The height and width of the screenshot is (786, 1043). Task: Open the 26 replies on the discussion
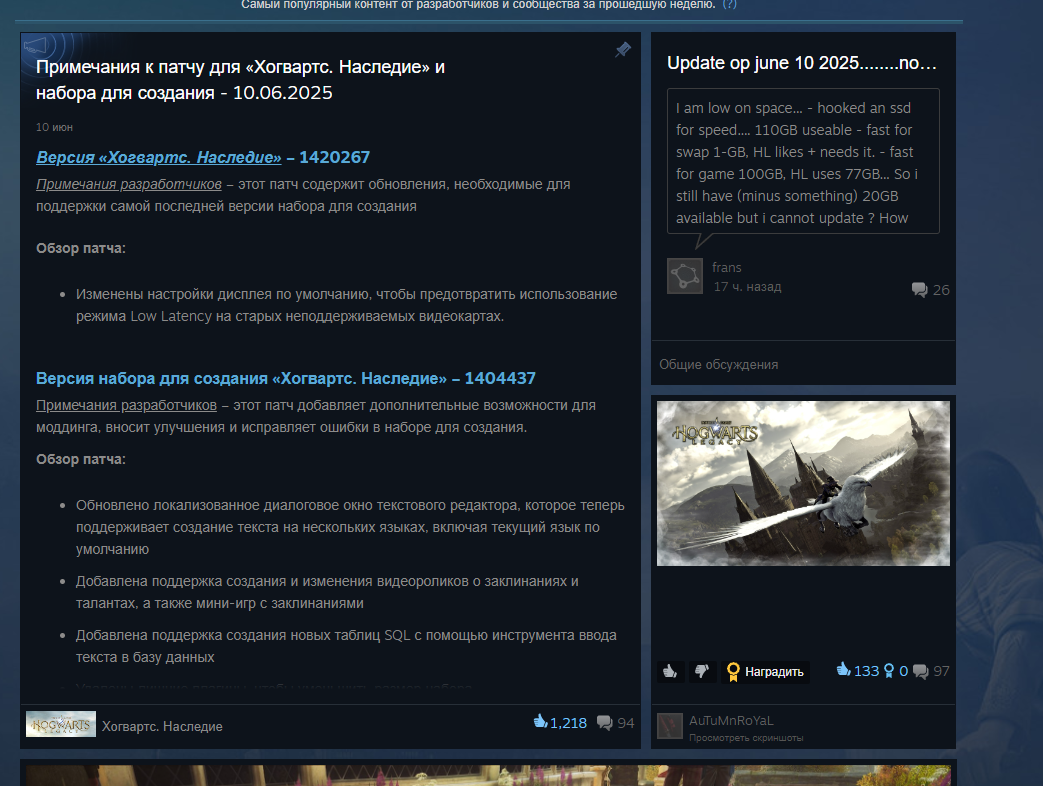[931, 290]
